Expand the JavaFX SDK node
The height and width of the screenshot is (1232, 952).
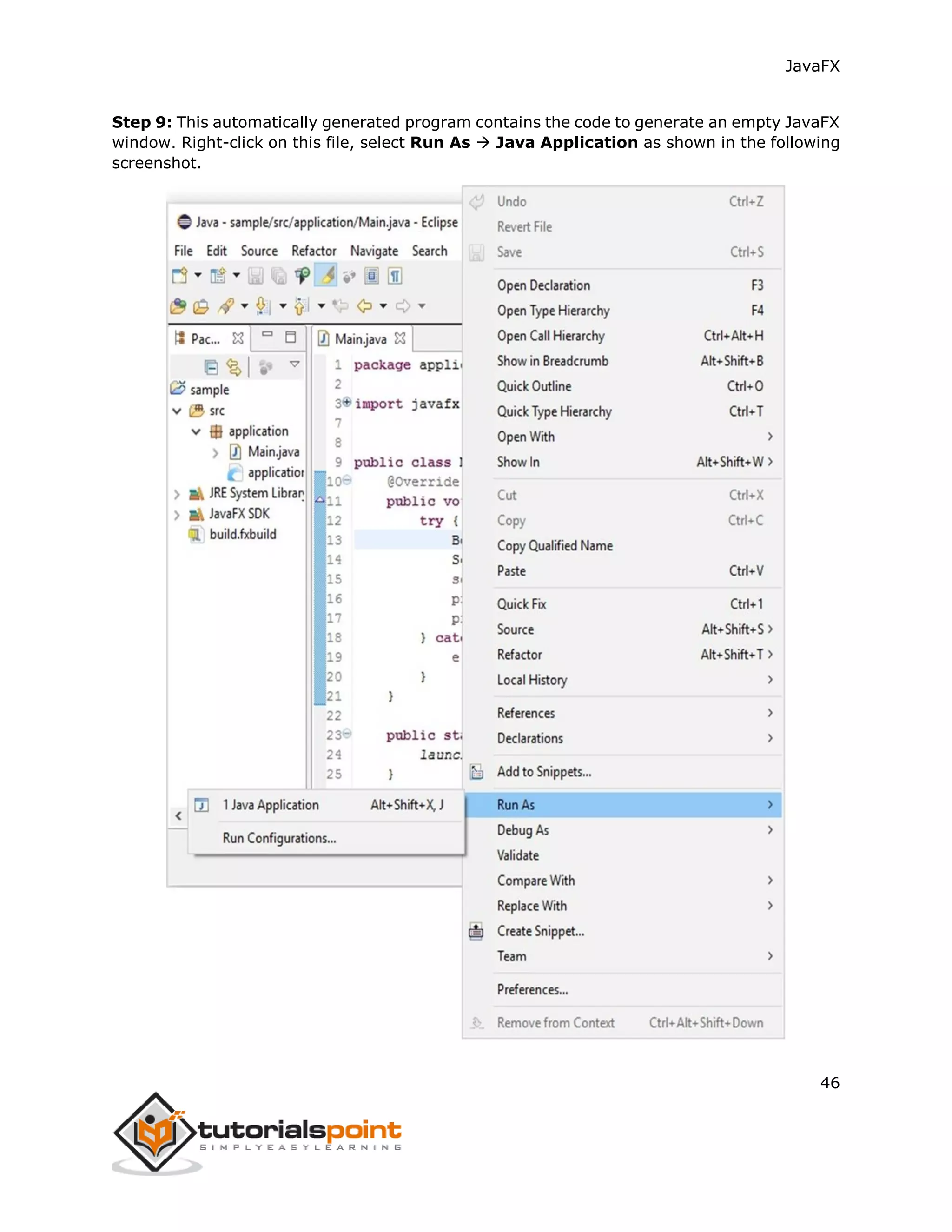pyautogui.click(x=177, y=515)
